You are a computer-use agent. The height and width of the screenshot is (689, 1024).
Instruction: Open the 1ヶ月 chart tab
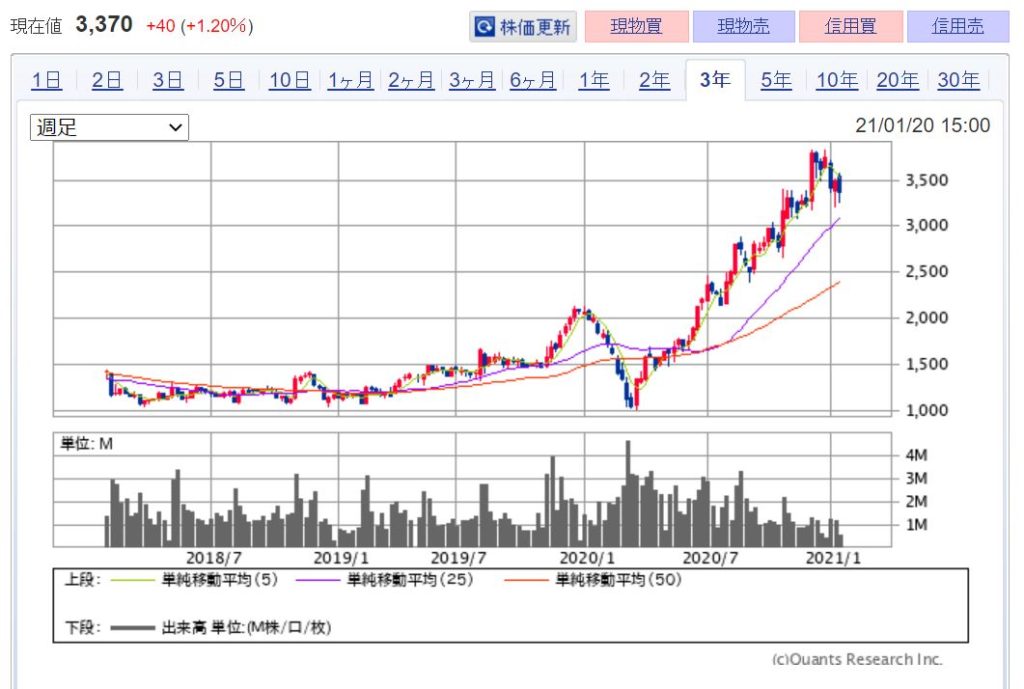(x=350, y=81)
